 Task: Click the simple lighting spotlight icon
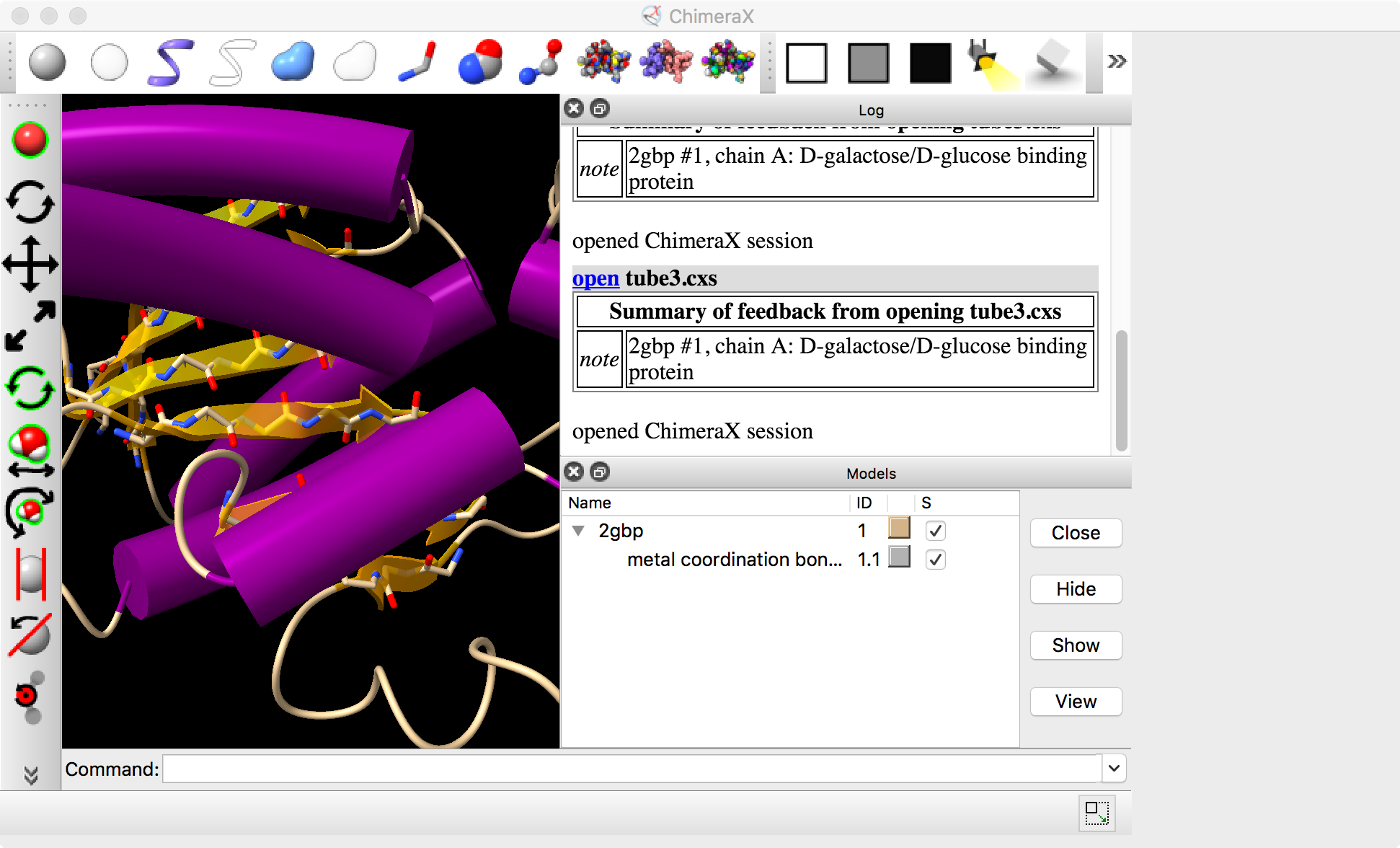[x=992, y=63]
